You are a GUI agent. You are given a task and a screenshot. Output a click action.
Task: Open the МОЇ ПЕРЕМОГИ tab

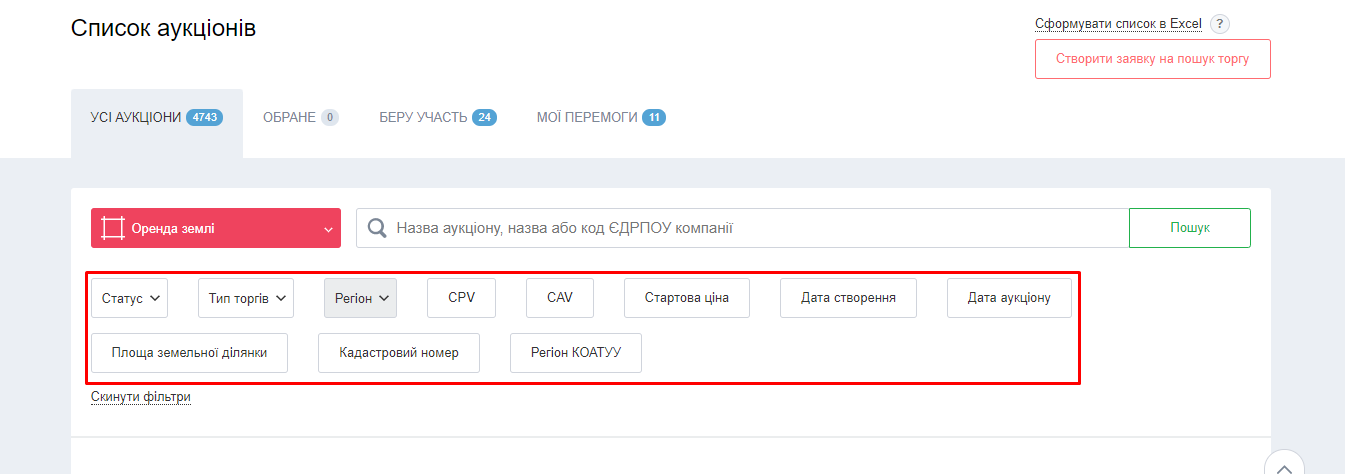600,118
